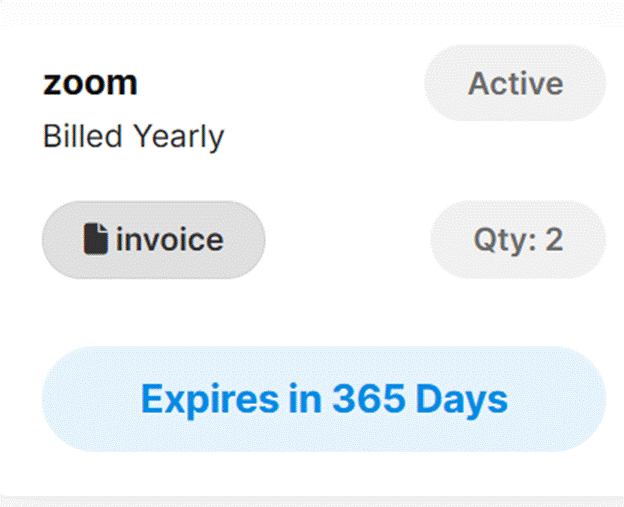Click the light blue Expires pill
Image resolution: width=624 pixels, height=507 pixels.
coord(323,399)
